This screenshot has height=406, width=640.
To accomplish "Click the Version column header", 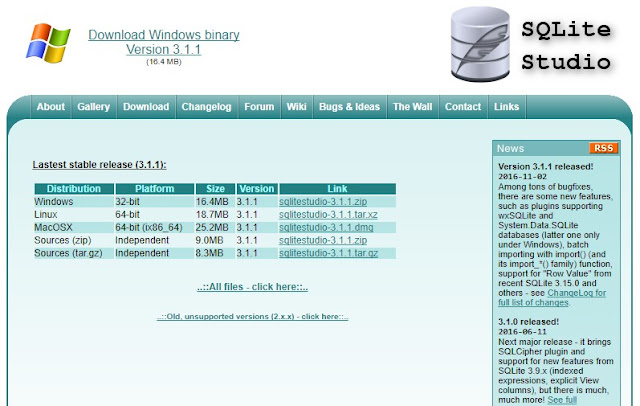I will [x=257, y=189].
